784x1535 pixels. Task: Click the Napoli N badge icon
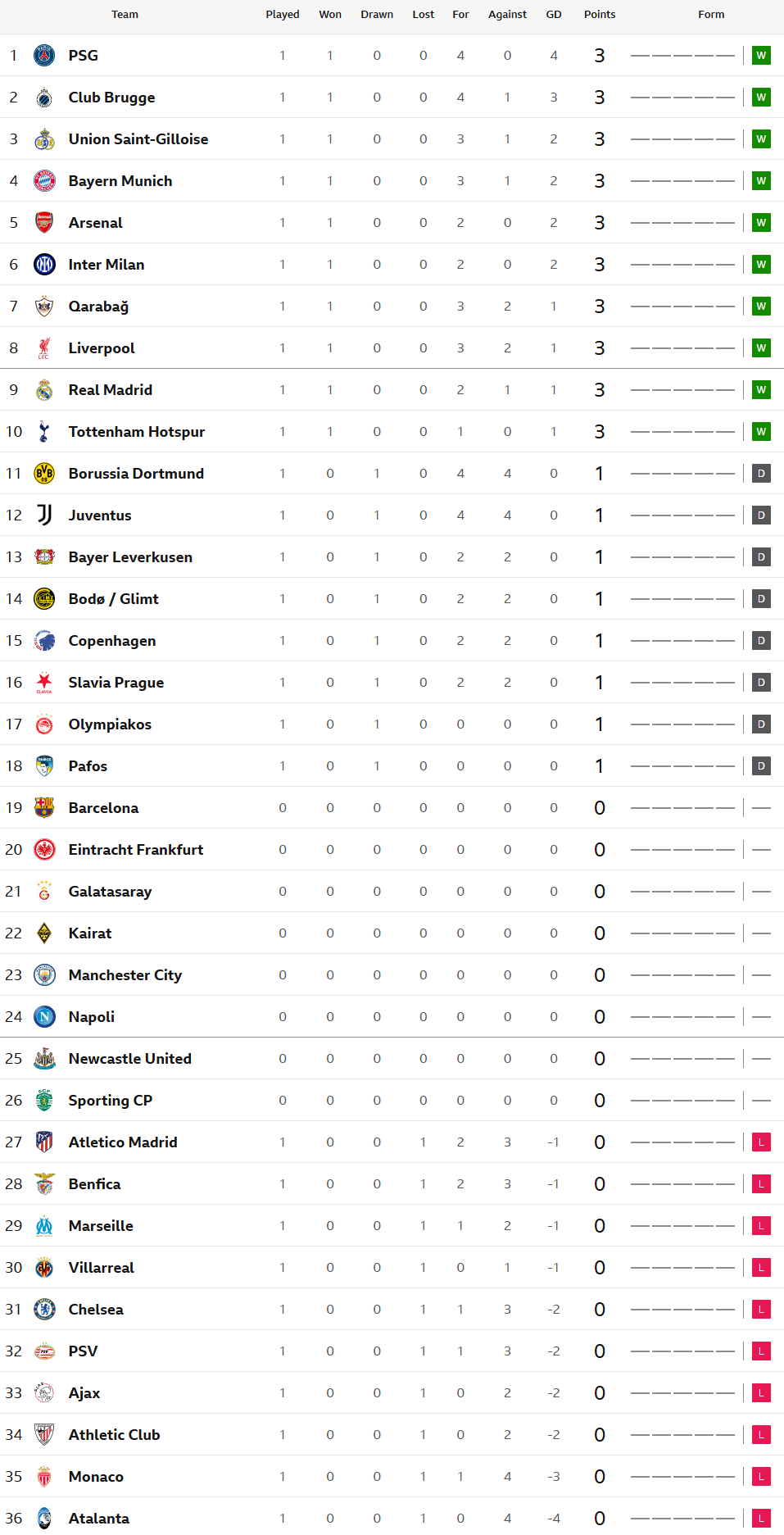44,1017
